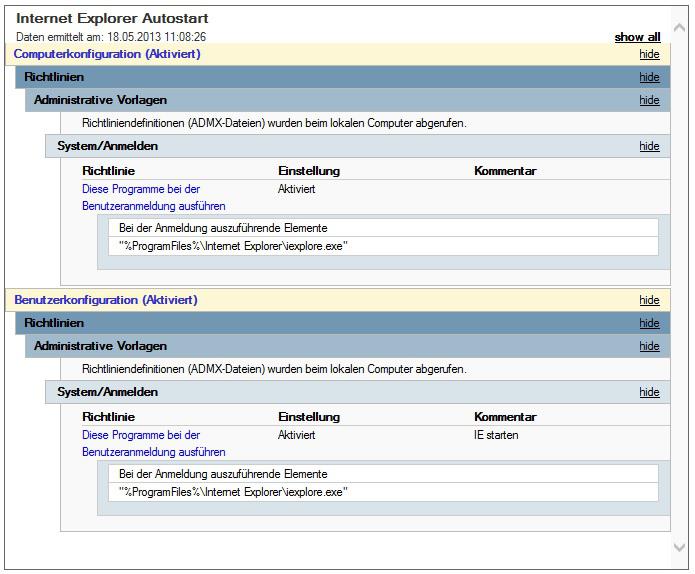Hide Richtlinien under Computerkonfiguration
Image resolution: width=695 pixels, height=574 pixels.
tap(649, 77)
